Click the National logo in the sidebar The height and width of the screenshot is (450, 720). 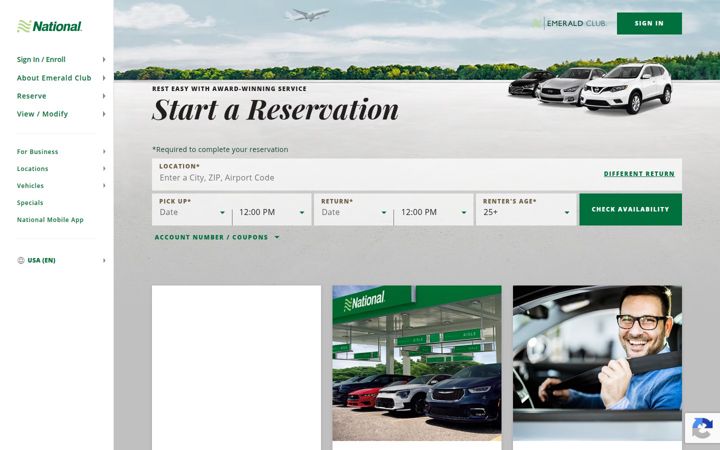pyautogui.click(x=49, y=26)
